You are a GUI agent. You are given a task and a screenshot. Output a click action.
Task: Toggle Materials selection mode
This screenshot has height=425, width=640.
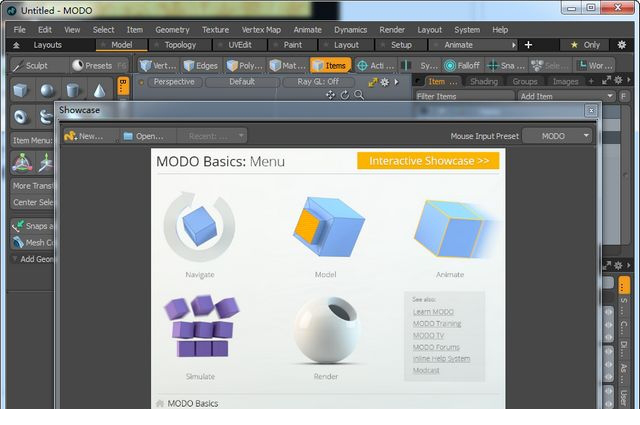coord(288,65)
